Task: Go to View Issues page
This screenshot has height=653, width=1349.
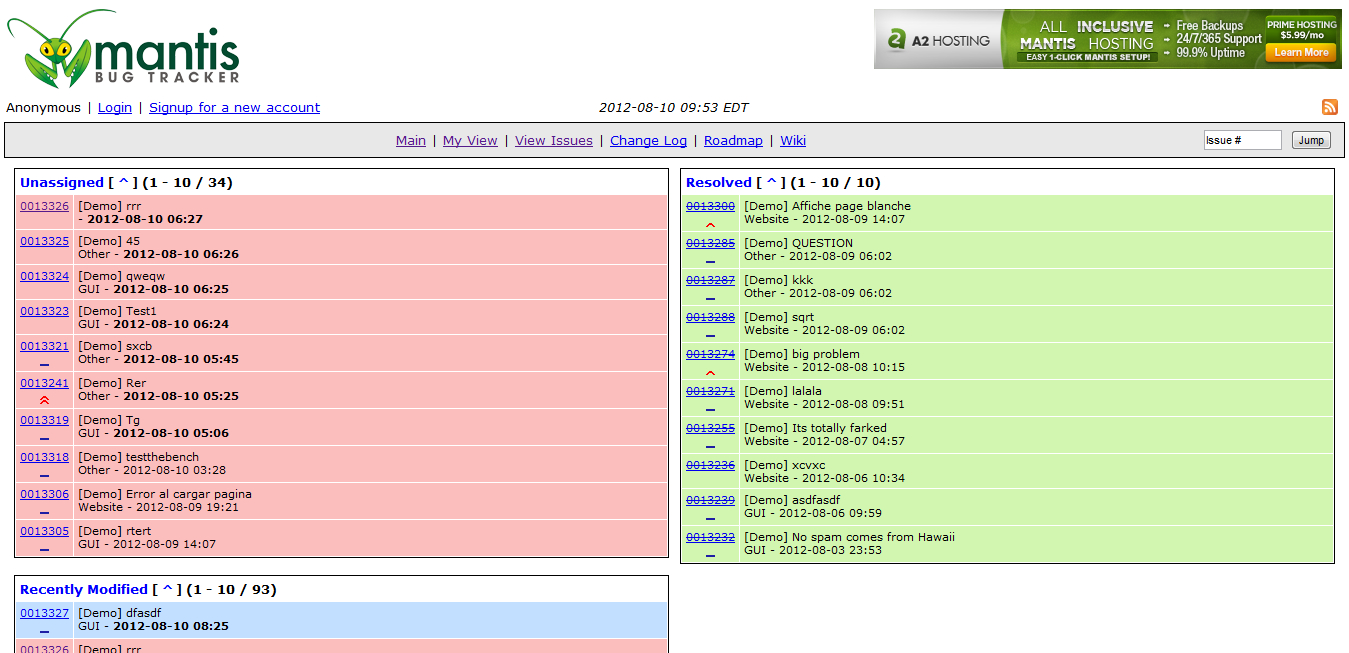Action: pyautogui.click(x=554, y=140)
